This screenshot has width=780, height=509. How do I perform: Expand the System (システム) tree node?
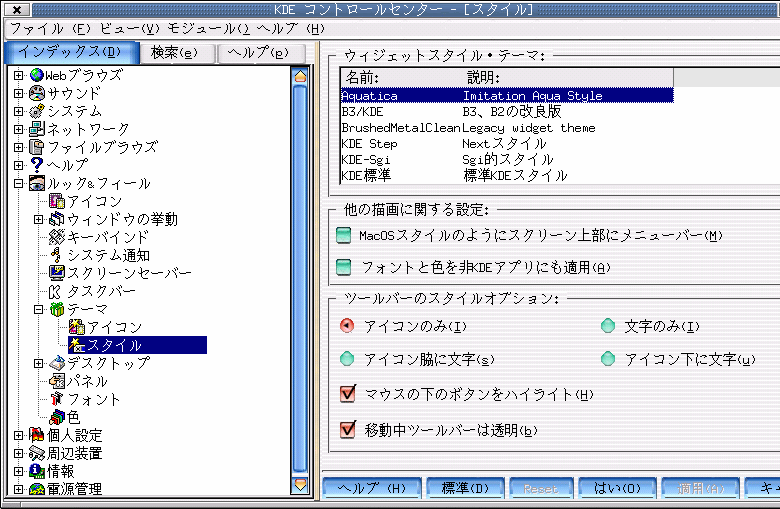(x=18, y=111)
